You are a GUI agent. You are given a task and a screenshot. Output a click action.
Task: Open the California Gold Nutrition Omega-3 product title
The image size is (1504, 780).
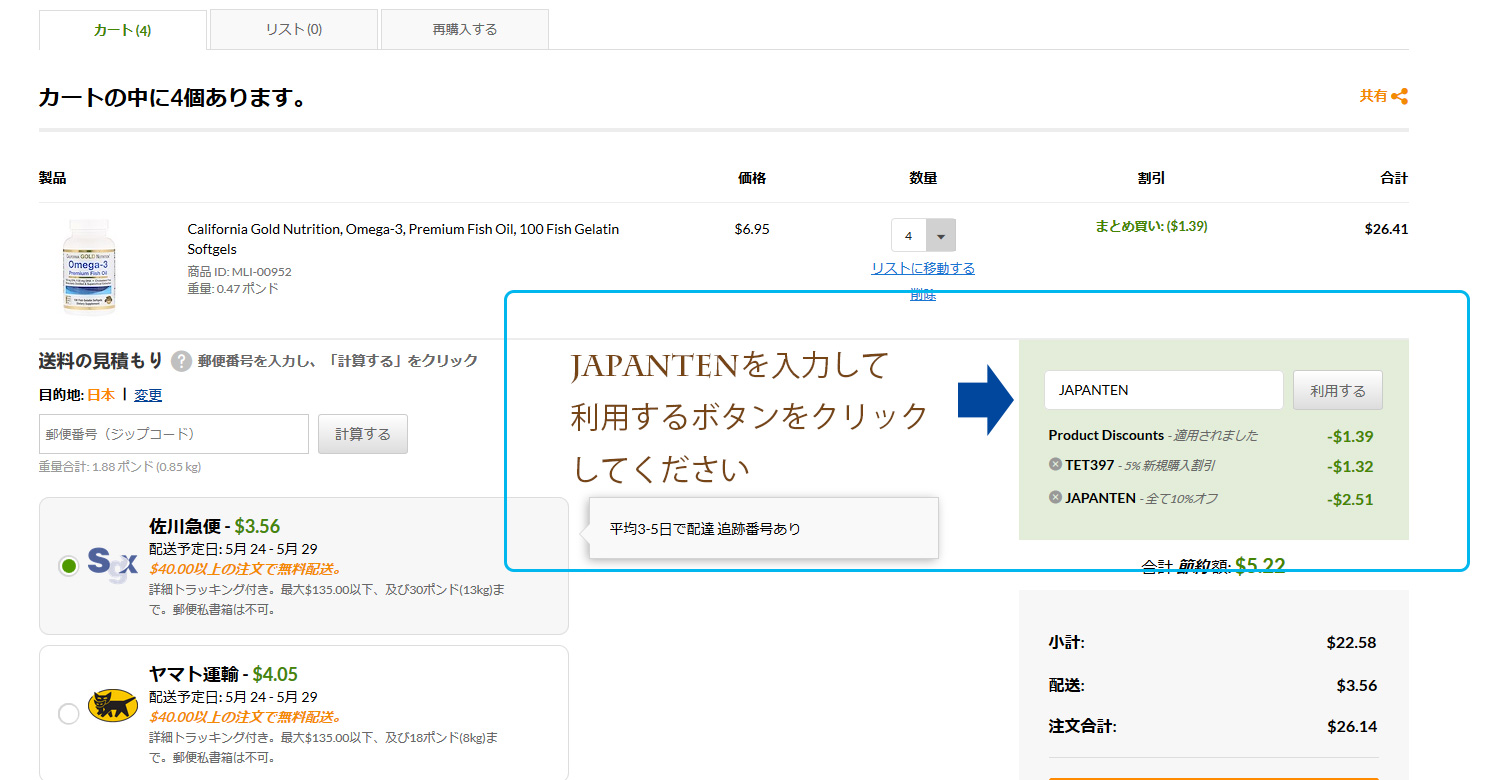click(x=403, y=239)
